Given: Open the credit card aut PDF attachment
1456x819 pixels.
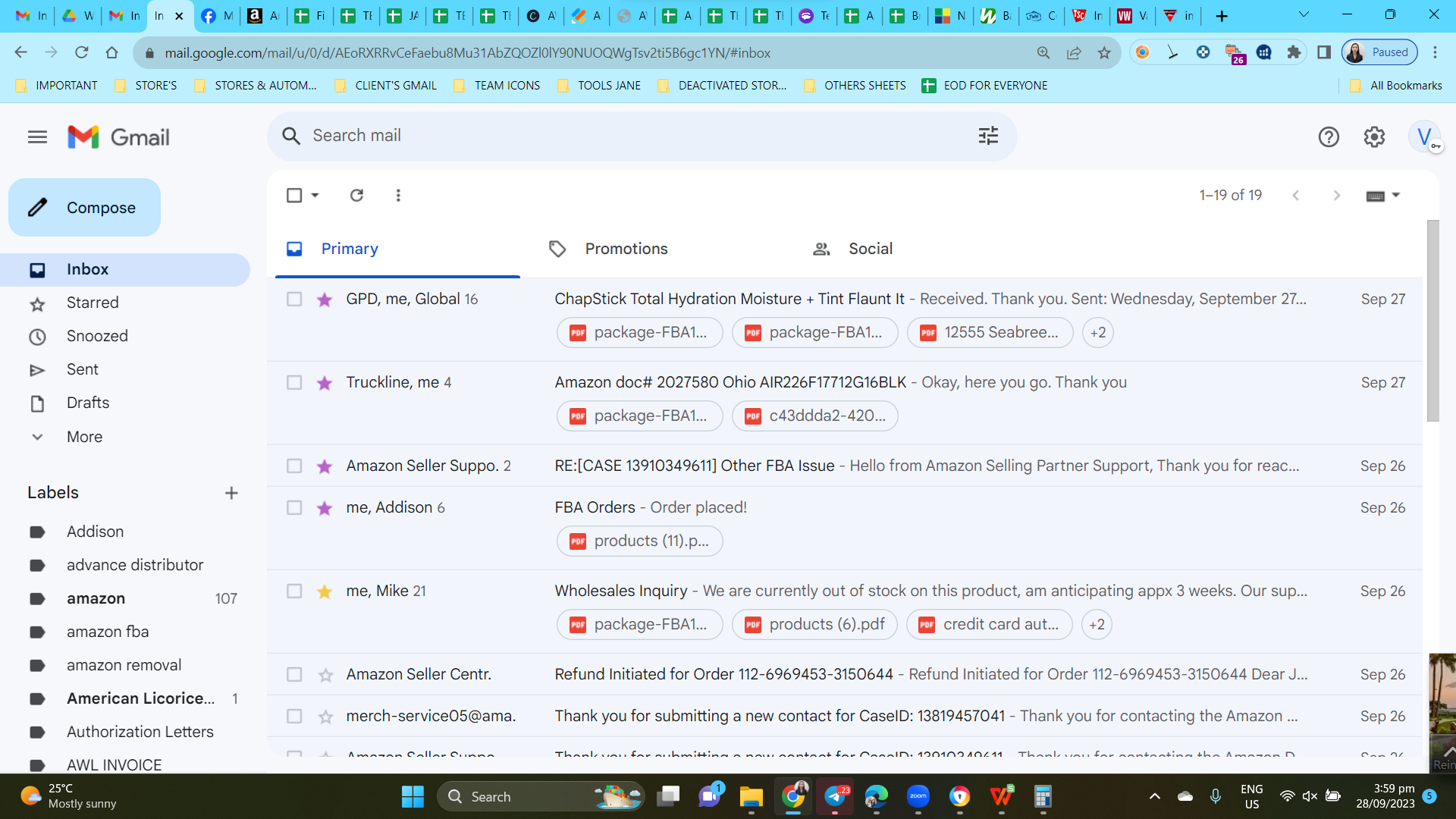Looking at the screenshot, I should click(x=990, y=625).
